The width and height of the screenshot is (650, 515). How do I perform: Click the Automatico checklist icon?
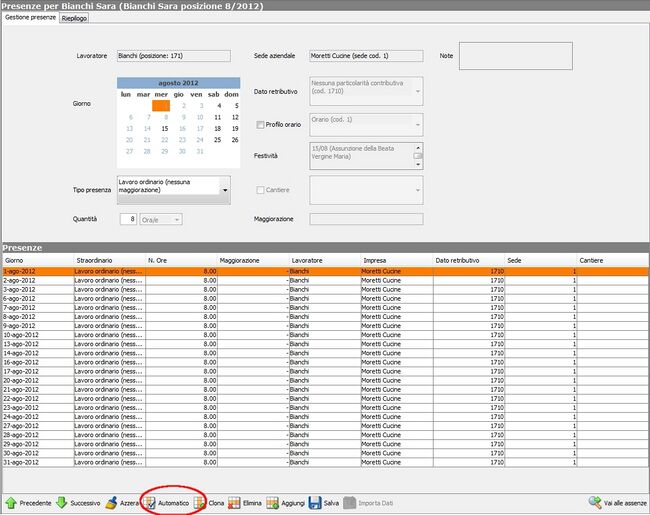point(150,503)
